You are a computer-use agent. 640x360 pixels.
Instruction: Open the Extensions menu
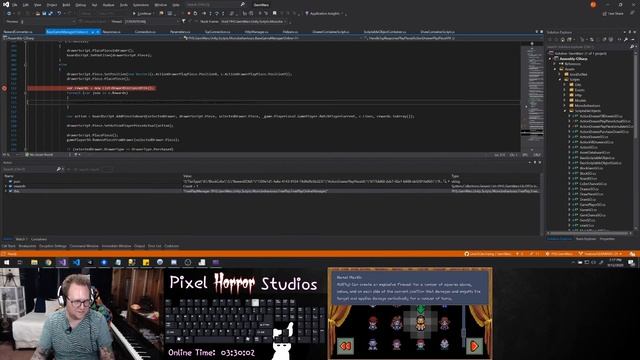[141, 5]
